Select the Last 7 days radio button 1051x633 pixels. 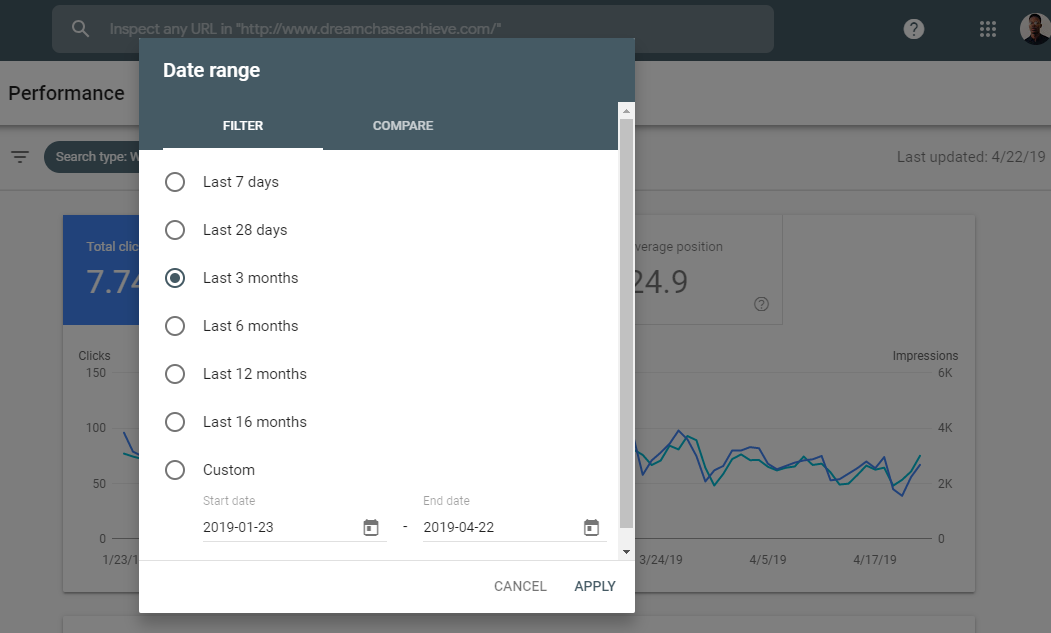pyautogui.click(x=175, y=182)
